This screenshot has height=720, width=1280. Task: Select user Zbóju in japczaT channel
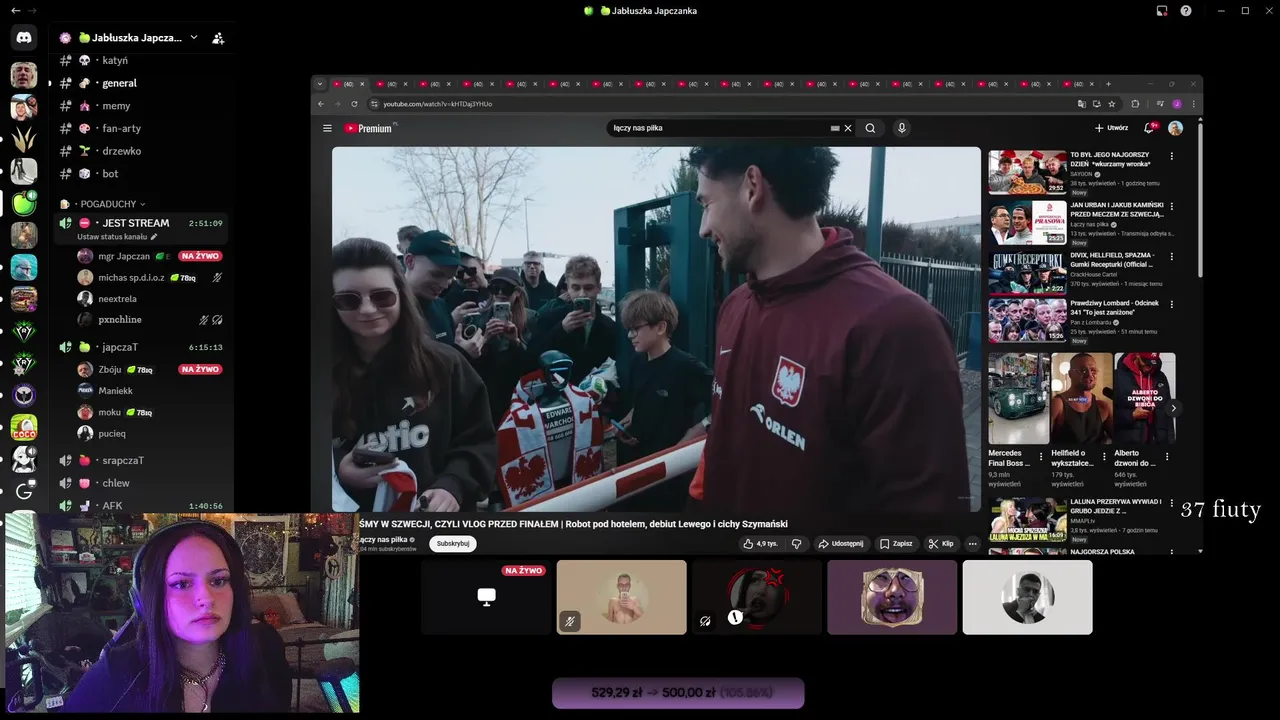(x=150, y=369)
